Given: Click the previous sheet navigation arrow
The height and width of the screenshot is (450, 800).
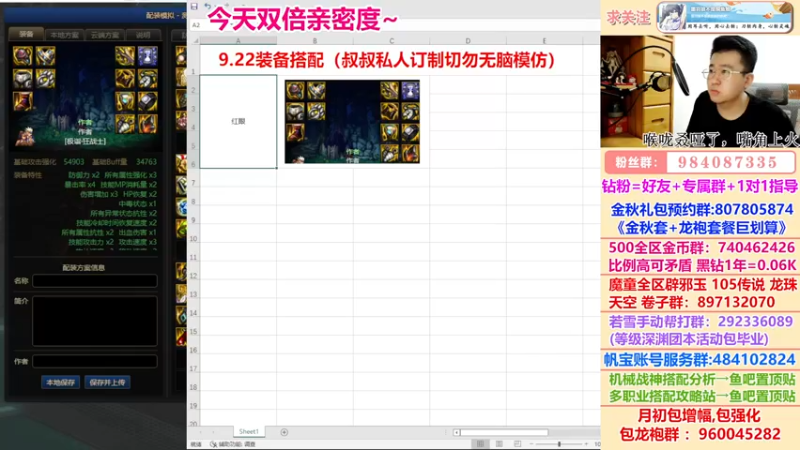Looking at the screenshot, I should [201, 432].
